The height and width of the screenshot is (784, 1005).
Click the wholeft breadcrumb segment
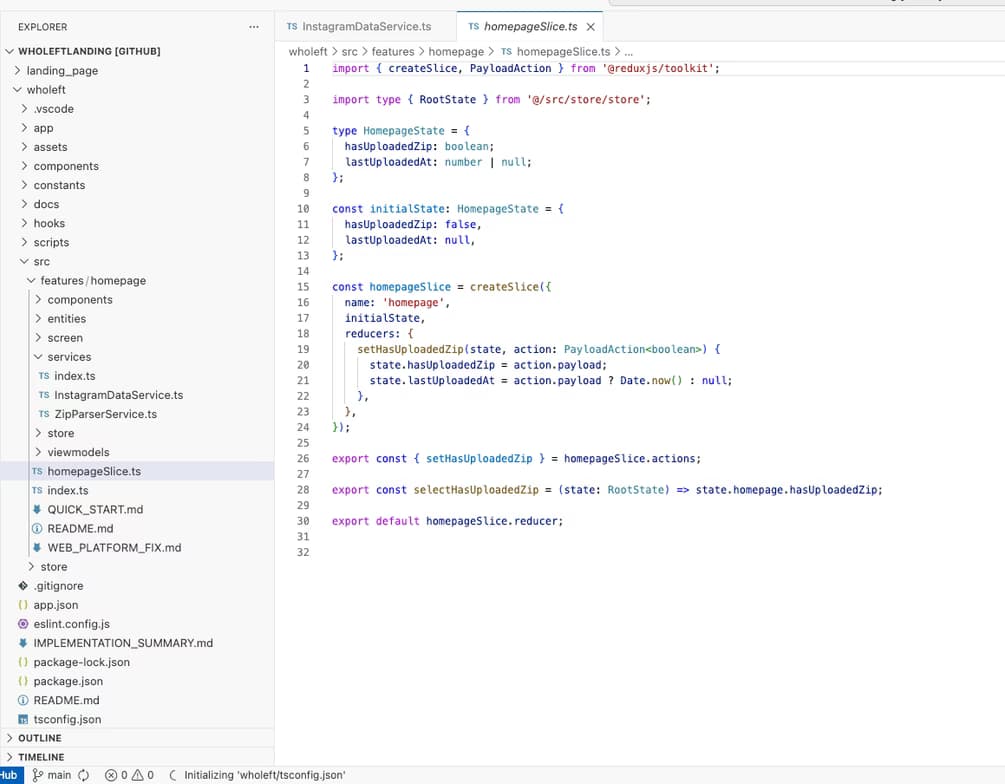(308, 52)
